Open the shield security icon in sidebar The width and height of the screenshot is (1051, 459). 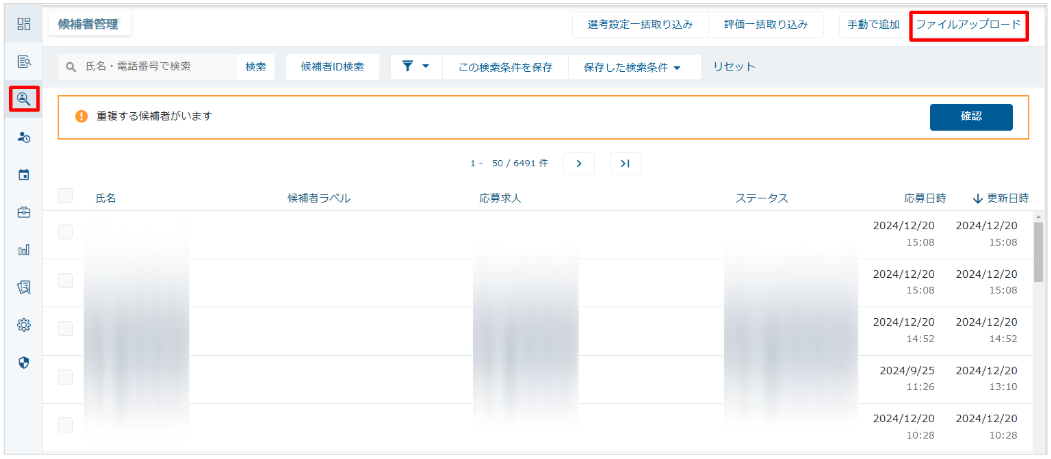click(x=24, y=362)
